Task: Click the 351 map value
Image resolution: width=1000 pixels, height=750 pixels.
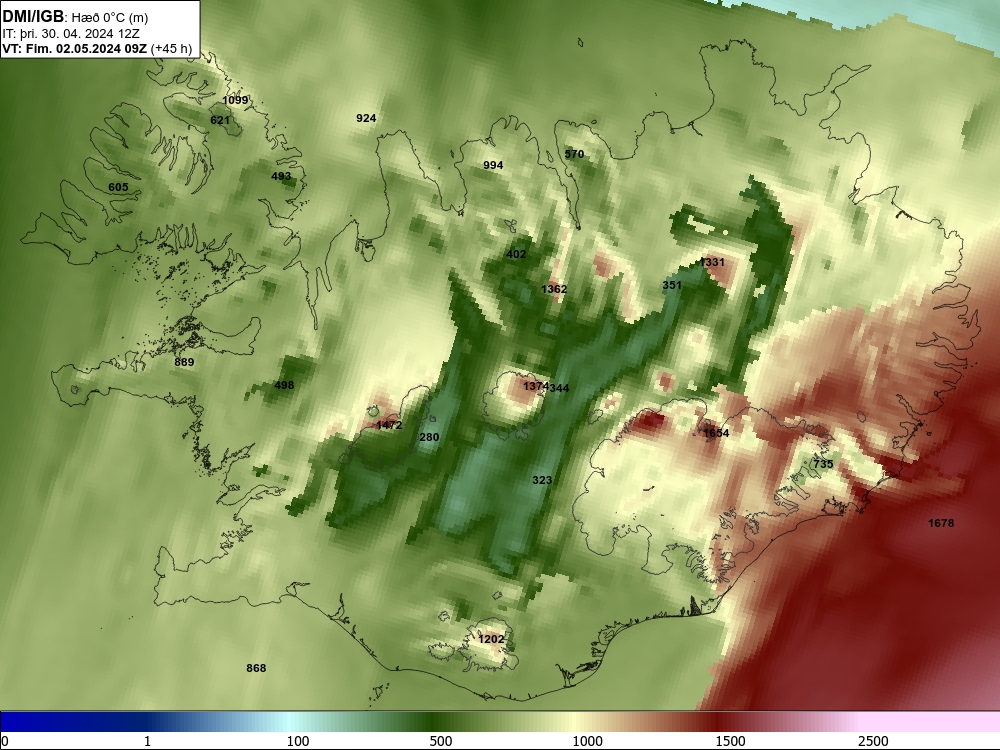Action: pos(672,285)
